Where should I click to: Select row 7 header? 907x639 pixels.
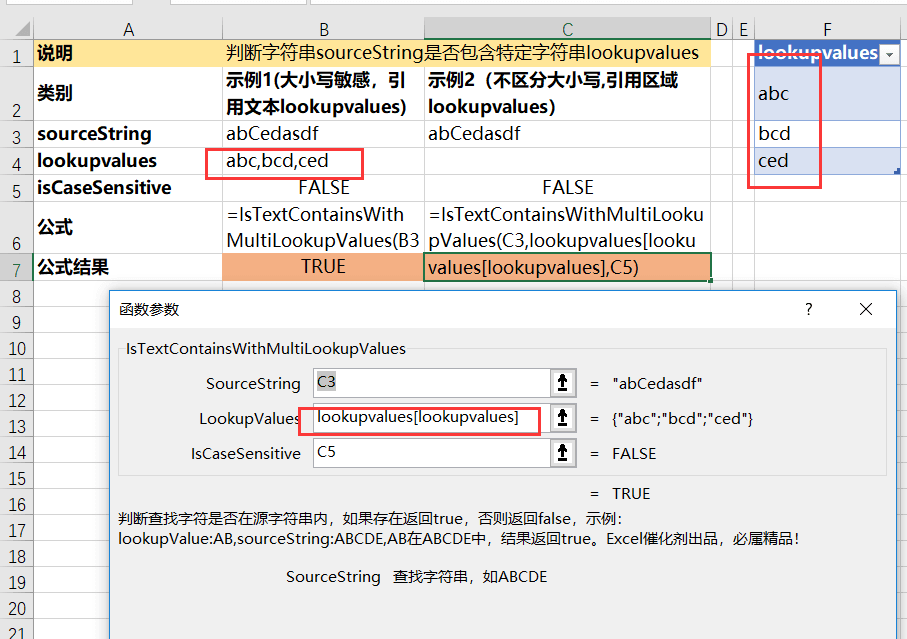click(16, 267)
